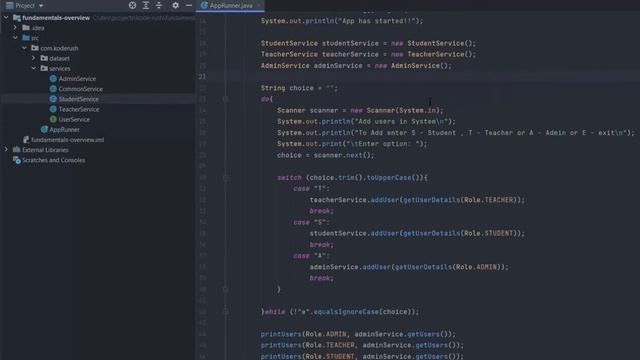Open AppRunner class in tree

click(x=64, y=130)
